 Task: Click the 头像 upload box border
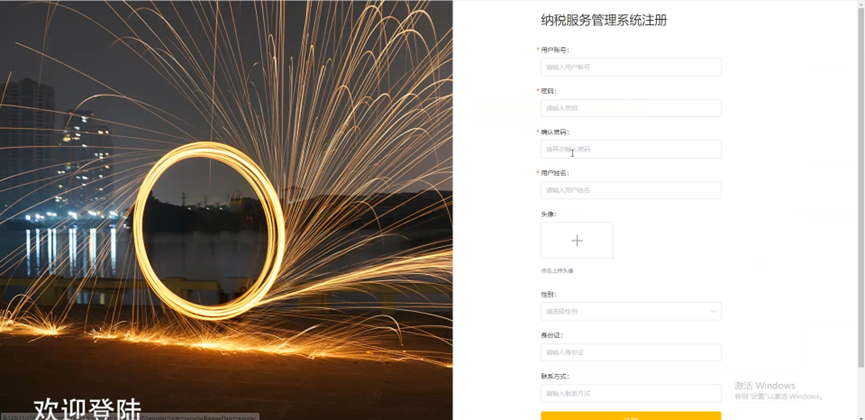pyautogui.click(x=576, y=240)
